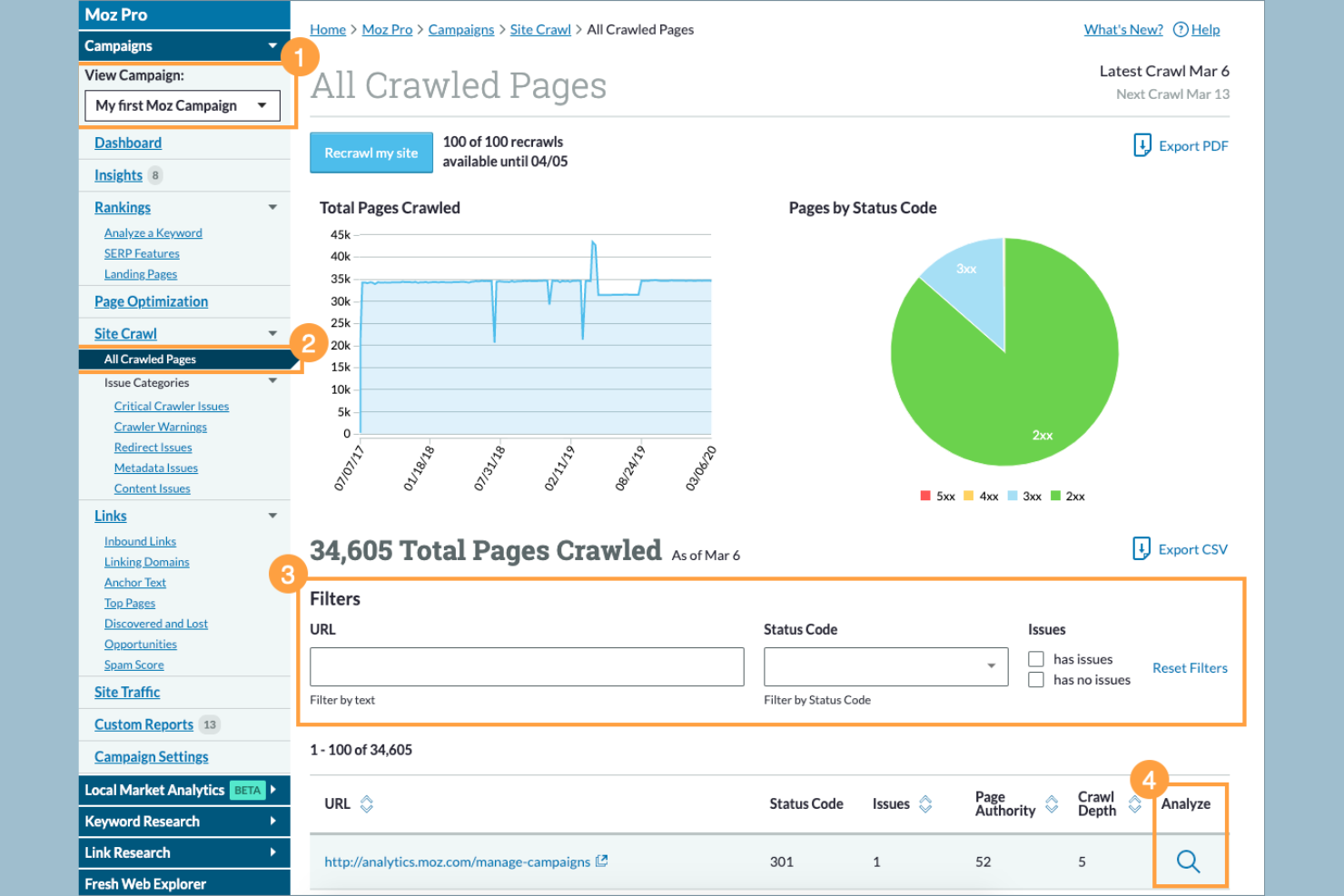
Task: Open Metadata Issues link
Action: pyautogui.click(x=156, y=468)
